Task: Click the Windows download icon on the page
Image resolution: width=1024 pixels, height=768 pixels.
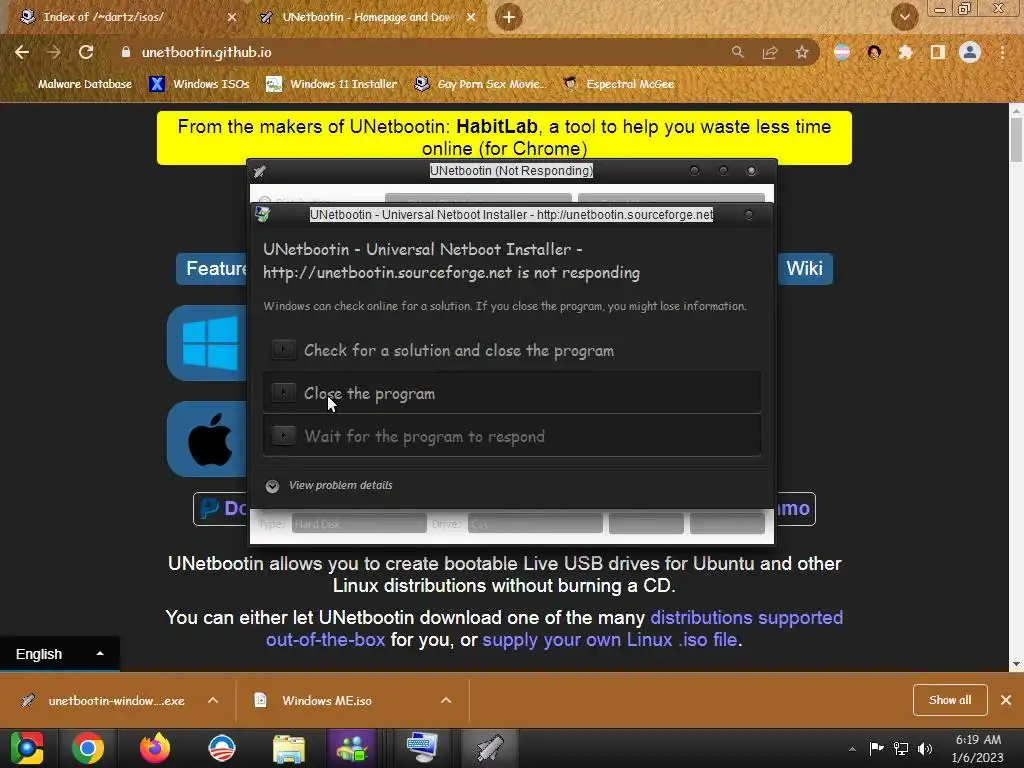Action: click(x=209, y=343)
